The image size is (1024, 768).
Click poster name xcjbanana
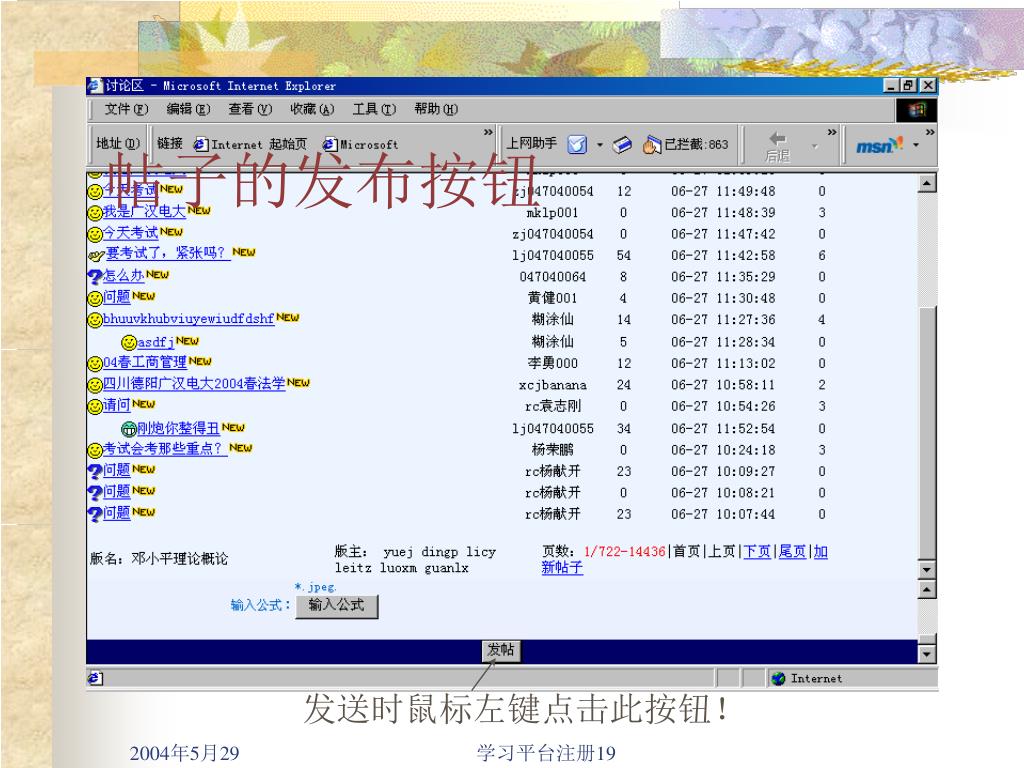point(552,385)
